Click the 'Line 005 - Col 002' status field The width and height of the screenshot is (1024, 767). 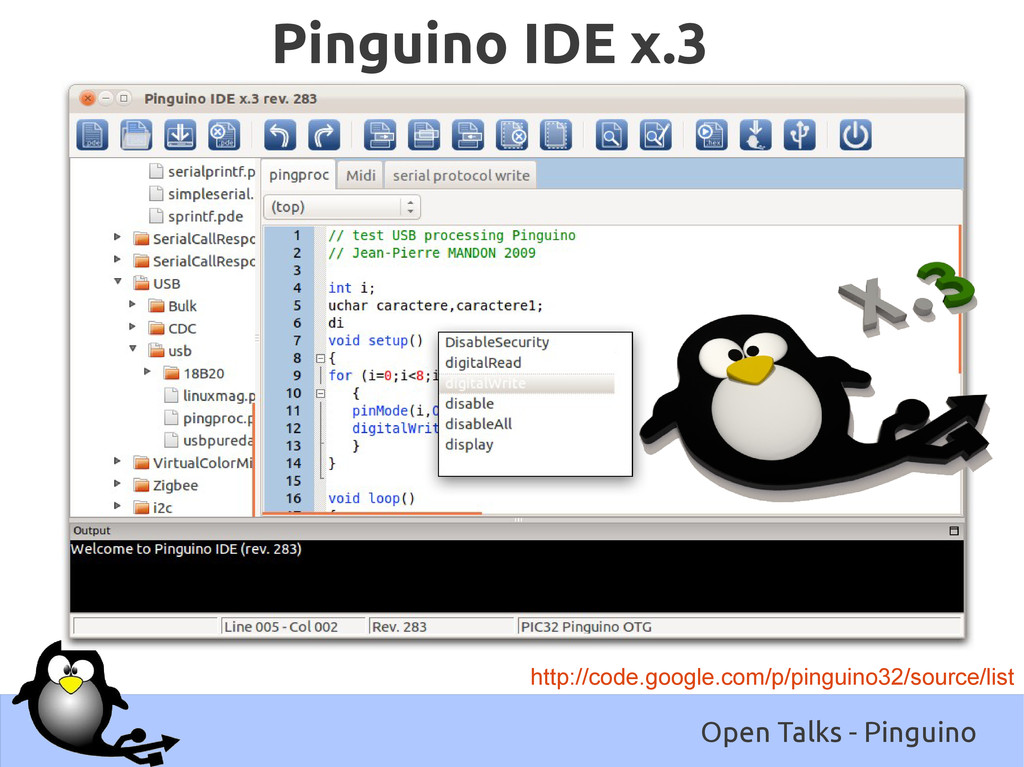pyautogui.click(x=293, y=627)
